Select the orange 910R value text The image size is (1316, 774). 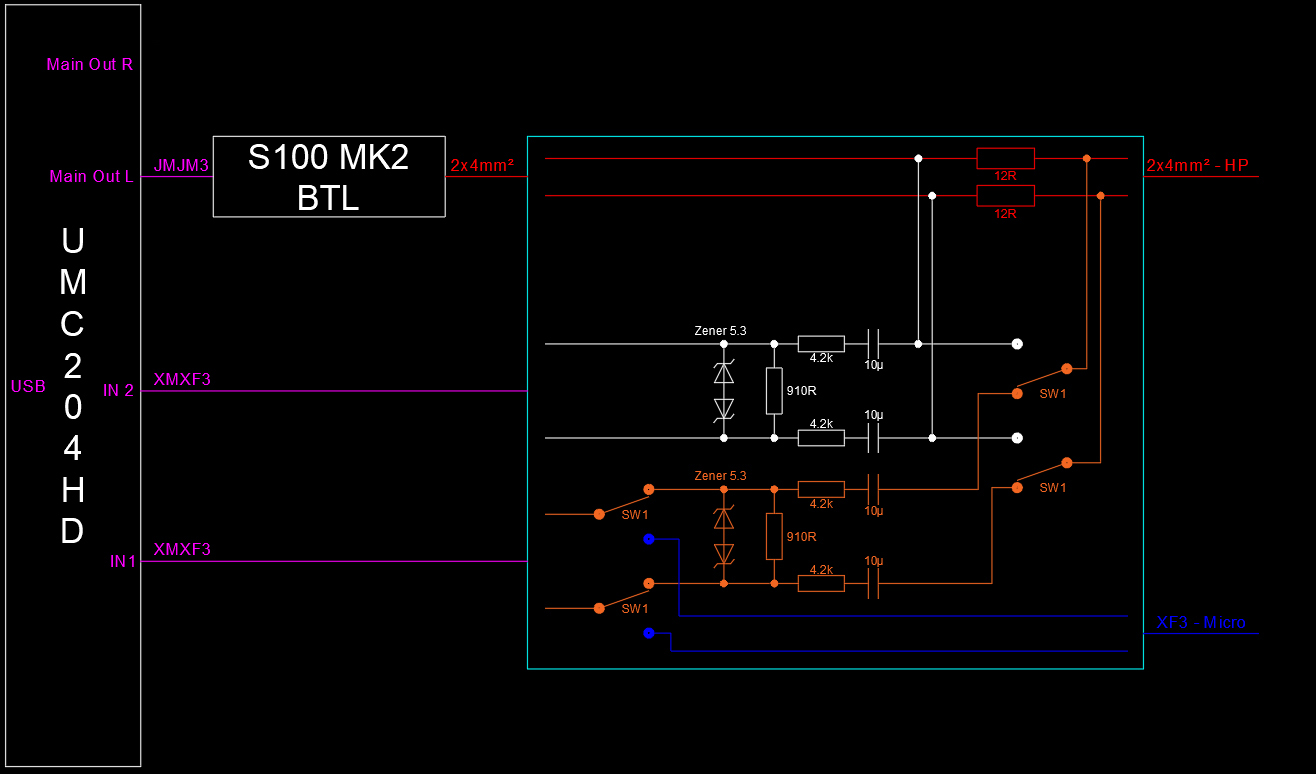(x=801, y=537)
